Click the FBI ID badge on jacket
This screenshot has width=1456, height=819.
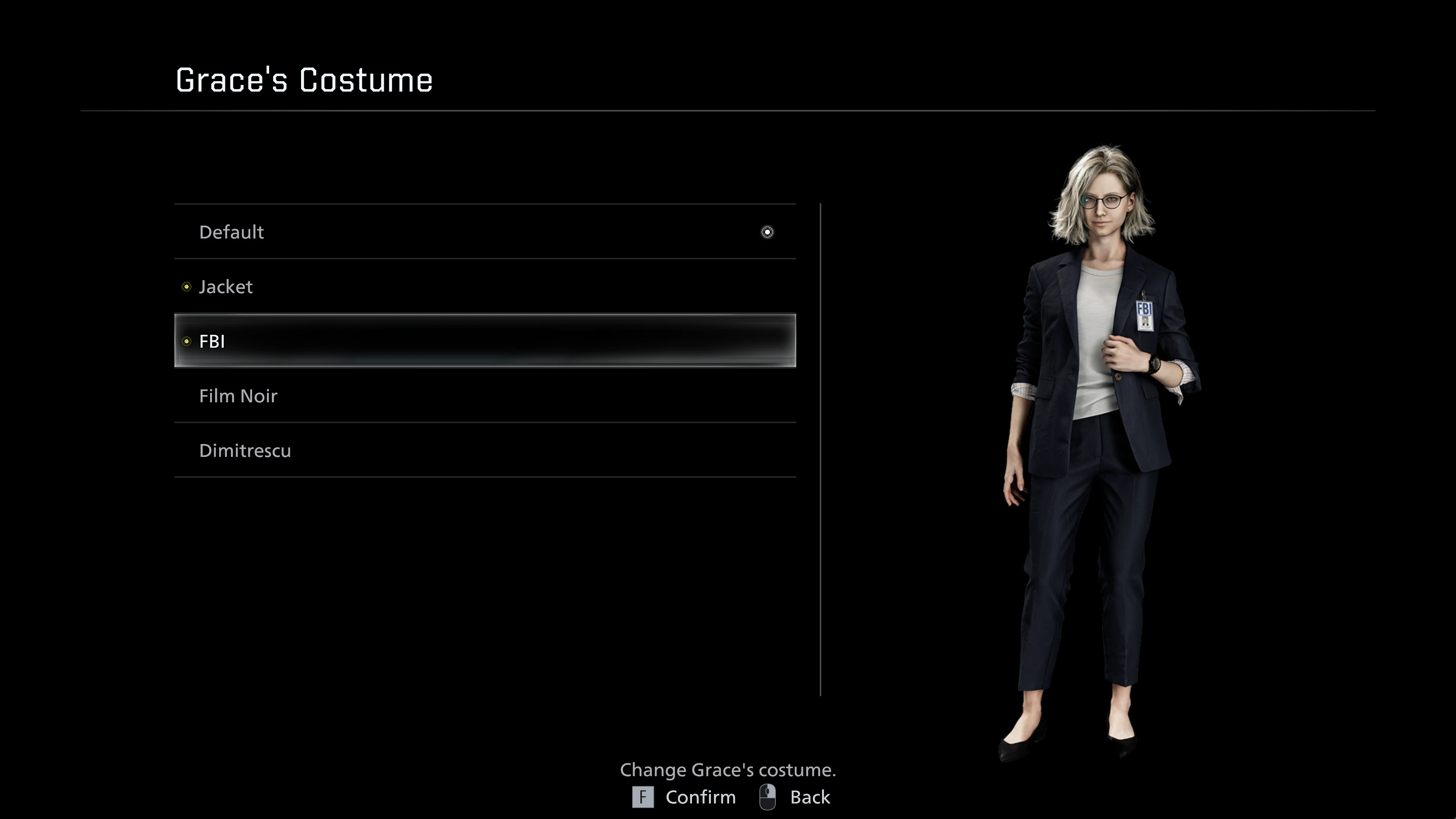click(1144, 315)
